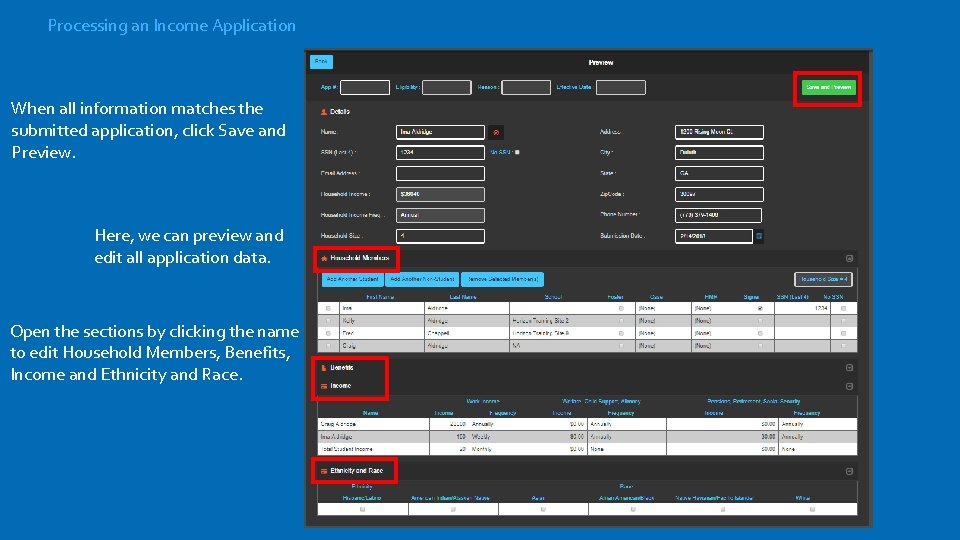Viewport: 960px width, 540px height.
Task: Click the Details person icon
Action: (324, 112)
